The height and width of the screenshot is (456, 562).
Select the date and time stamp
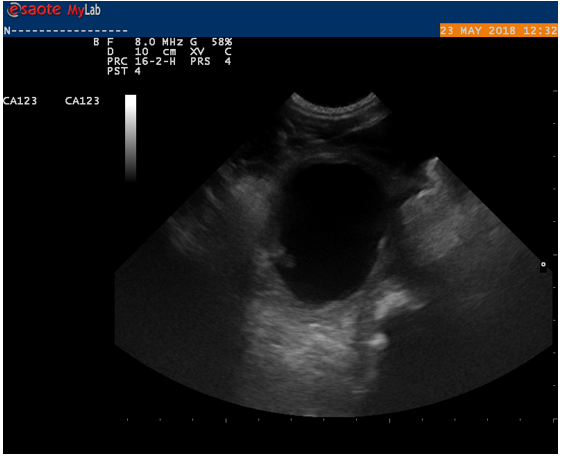499,30
